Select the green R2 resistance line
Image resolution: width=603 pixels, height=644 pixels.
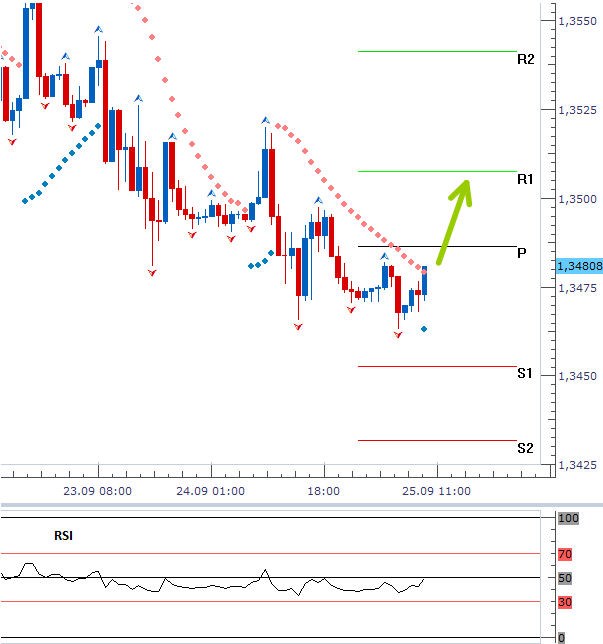[x=437, y=51]
